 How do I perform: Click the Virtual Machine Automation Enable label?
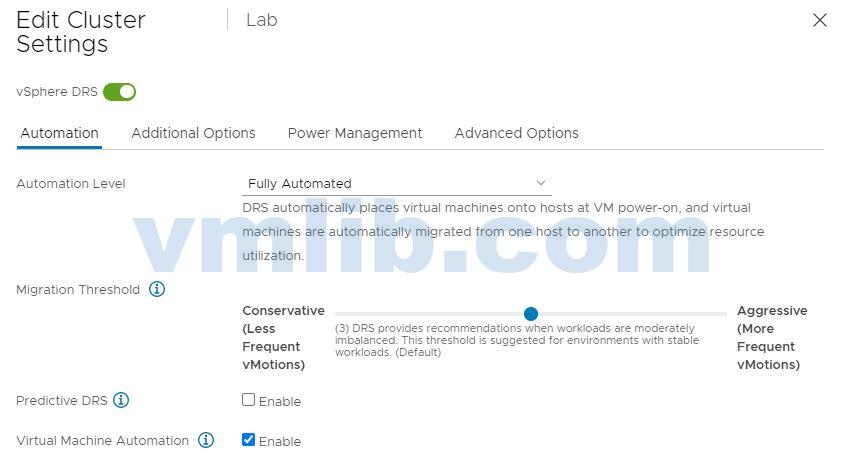(280, 442)
